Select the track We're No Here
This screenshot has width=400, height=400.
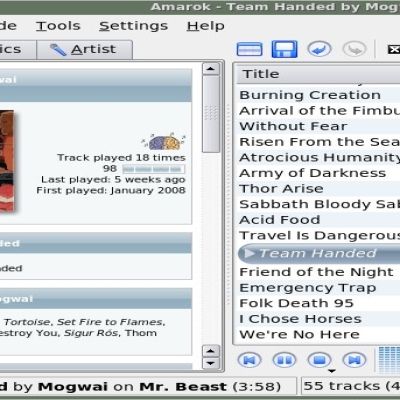click(318, 334)
